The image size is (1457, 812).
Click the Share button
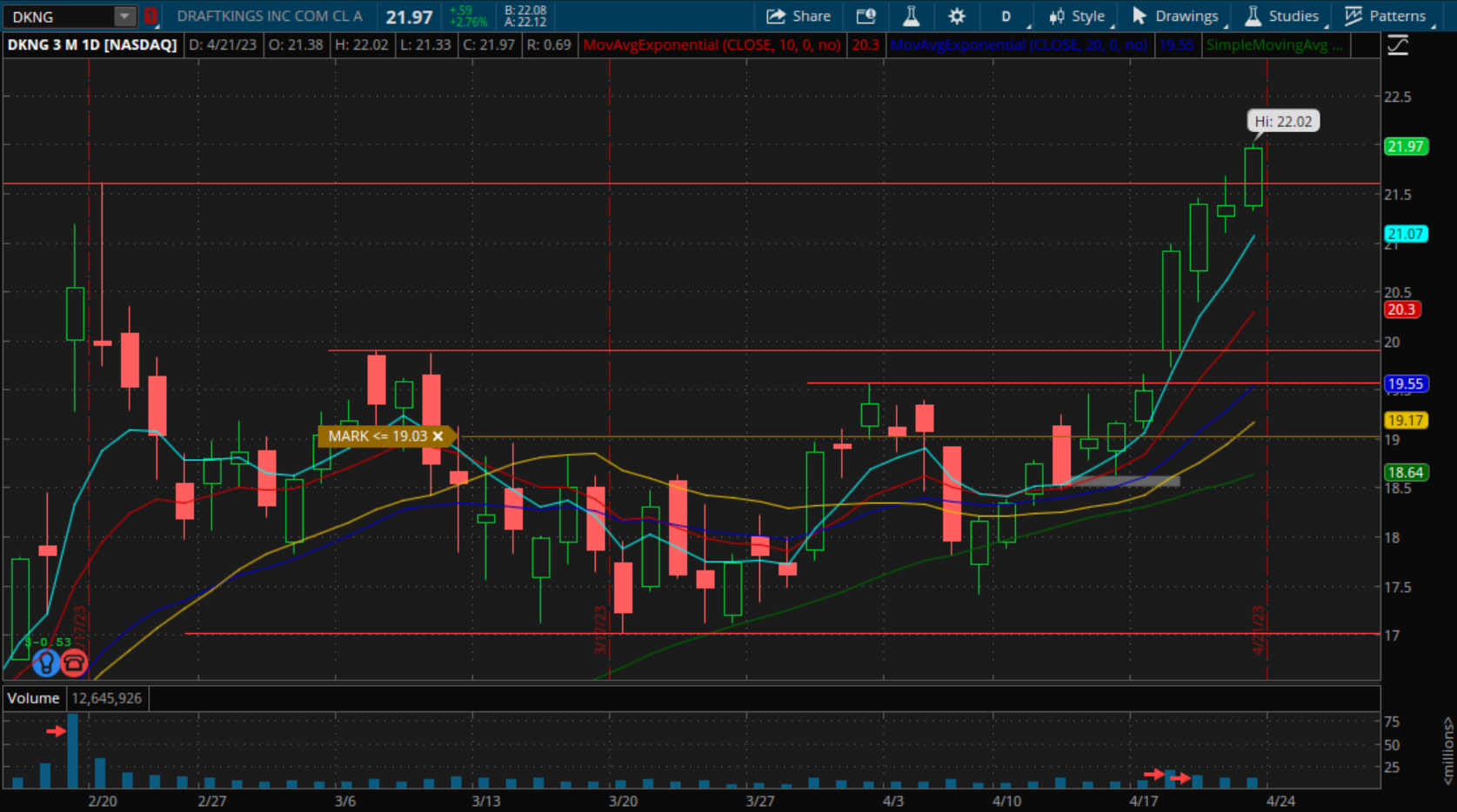(799, 16)
